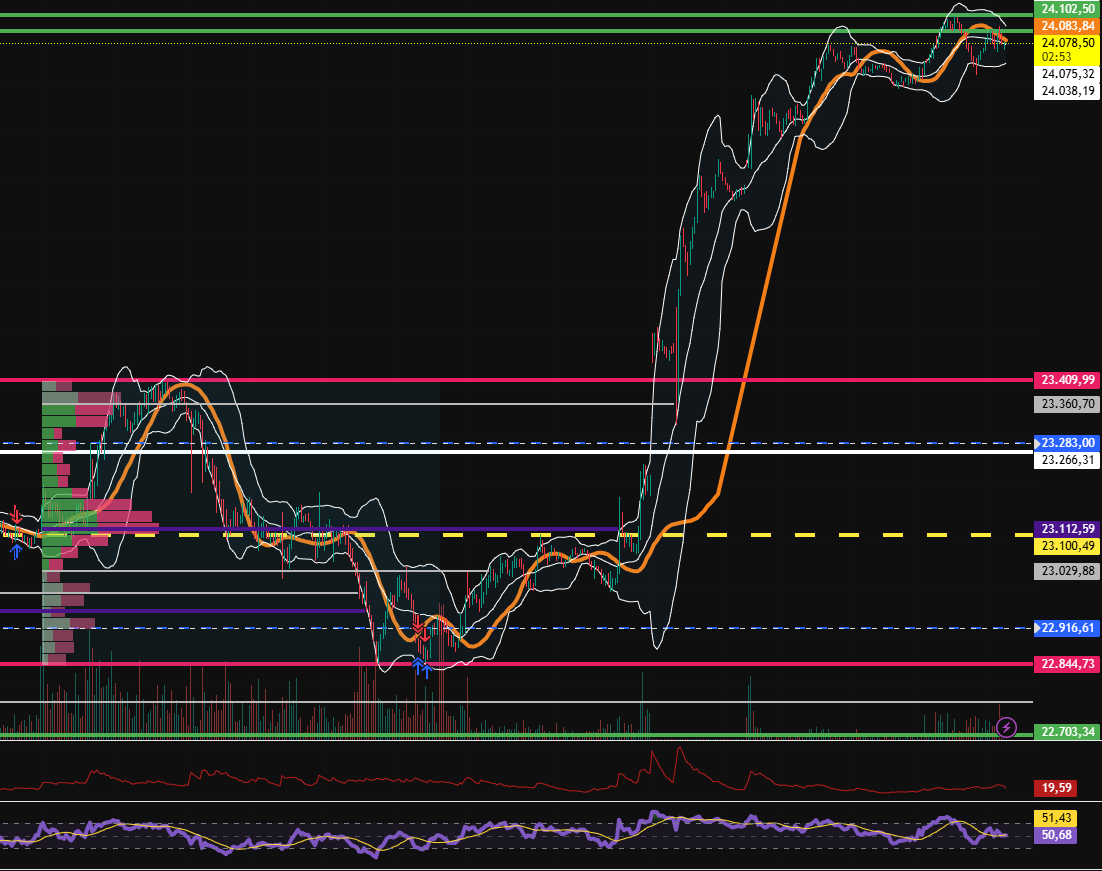
Task: Select the green 22.703,34 price label
Action: tap(1067, 732)
